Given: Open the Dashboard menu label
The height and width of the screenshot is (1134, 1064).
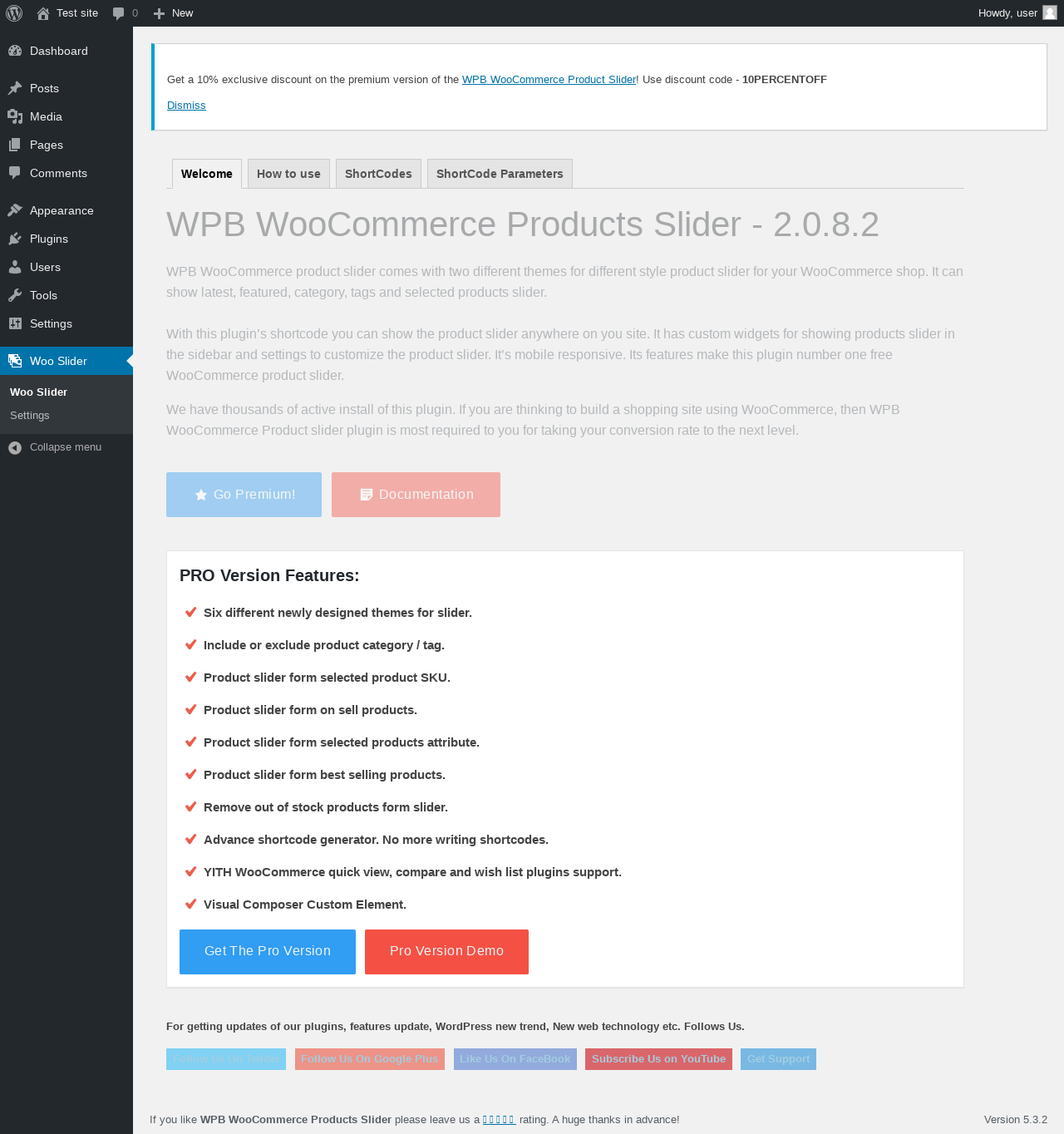Looking at the screenshot, I should coord(59,51).
